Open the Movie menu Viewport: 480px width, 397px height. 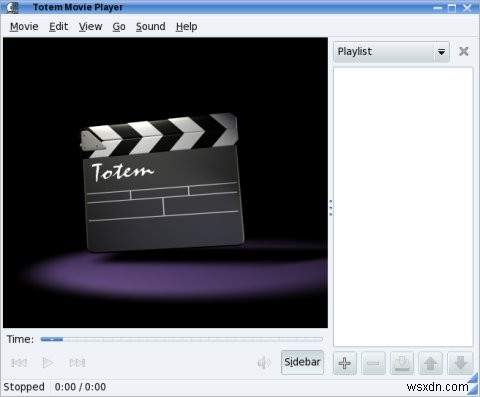coord(24,26)
